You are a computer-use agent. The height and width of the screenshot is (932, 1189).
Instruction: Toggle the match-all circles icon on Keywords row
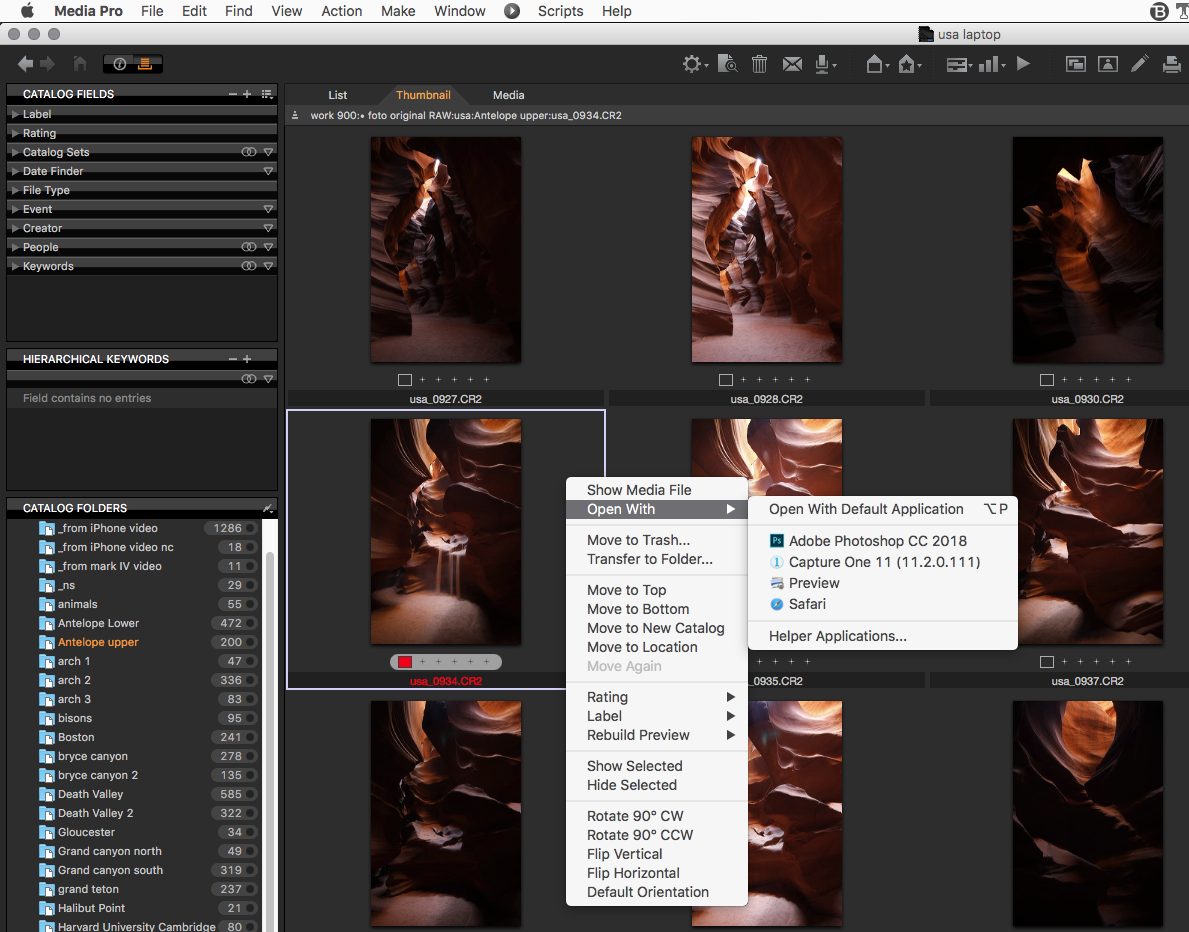point(249,266)
